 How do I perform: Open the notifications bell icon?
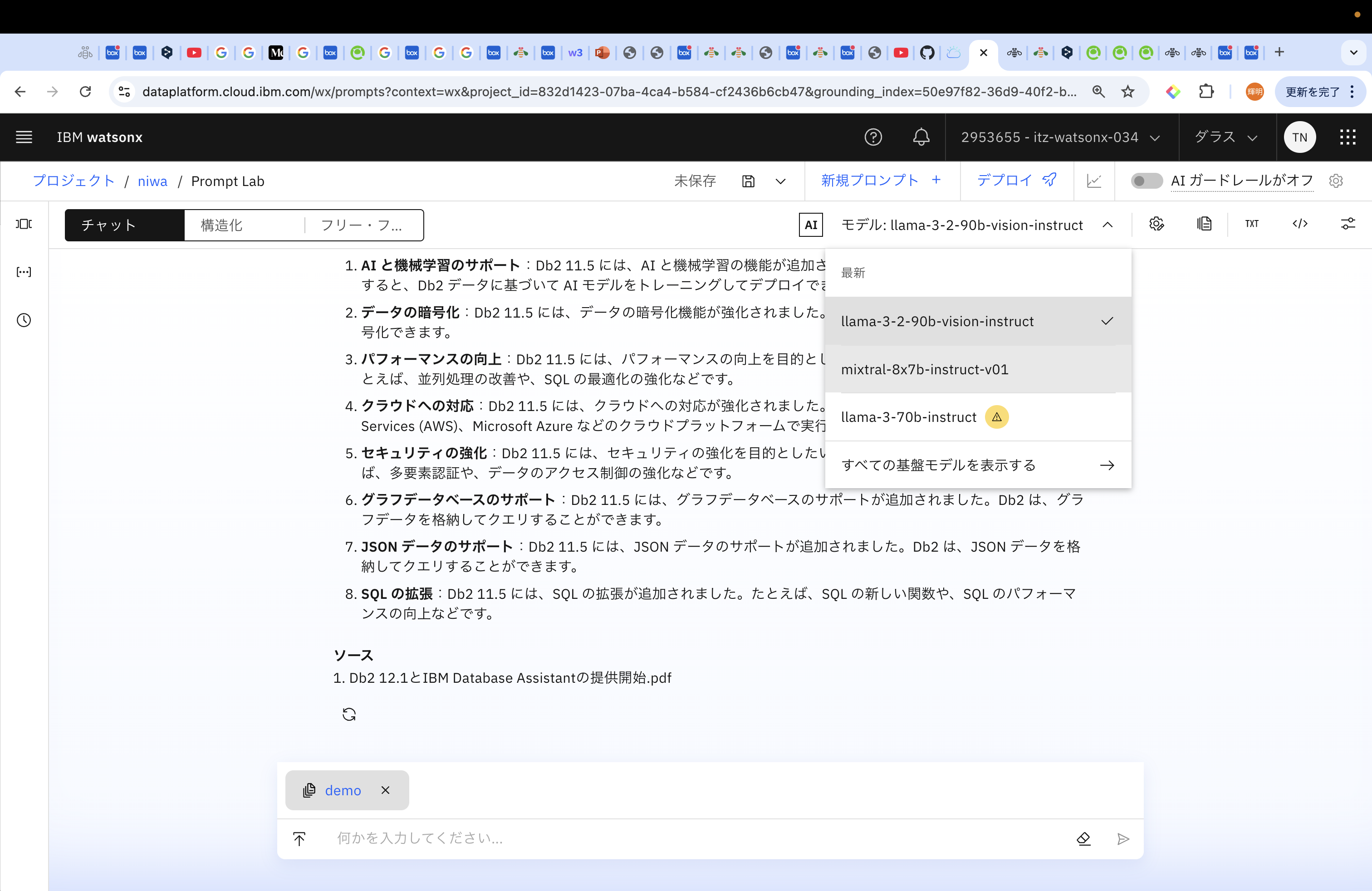[x=921, y=137]
